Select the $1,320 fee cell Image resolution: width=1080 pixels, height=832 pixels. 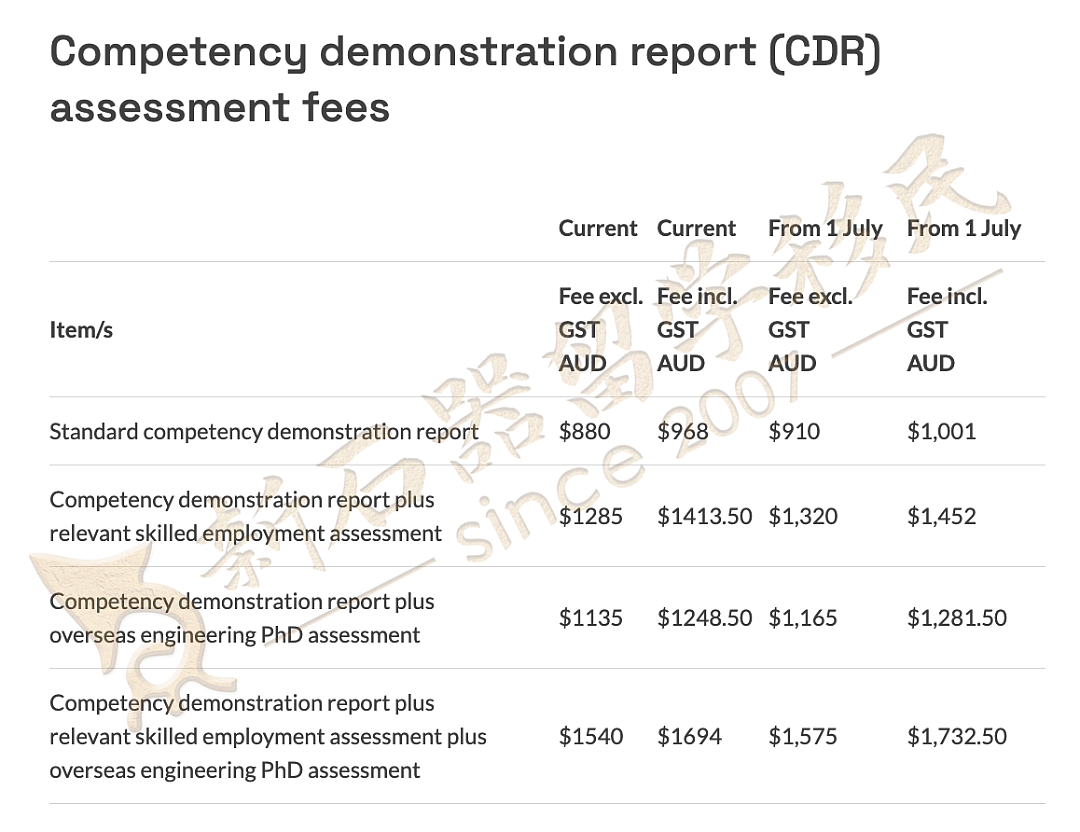click(803, 517)
